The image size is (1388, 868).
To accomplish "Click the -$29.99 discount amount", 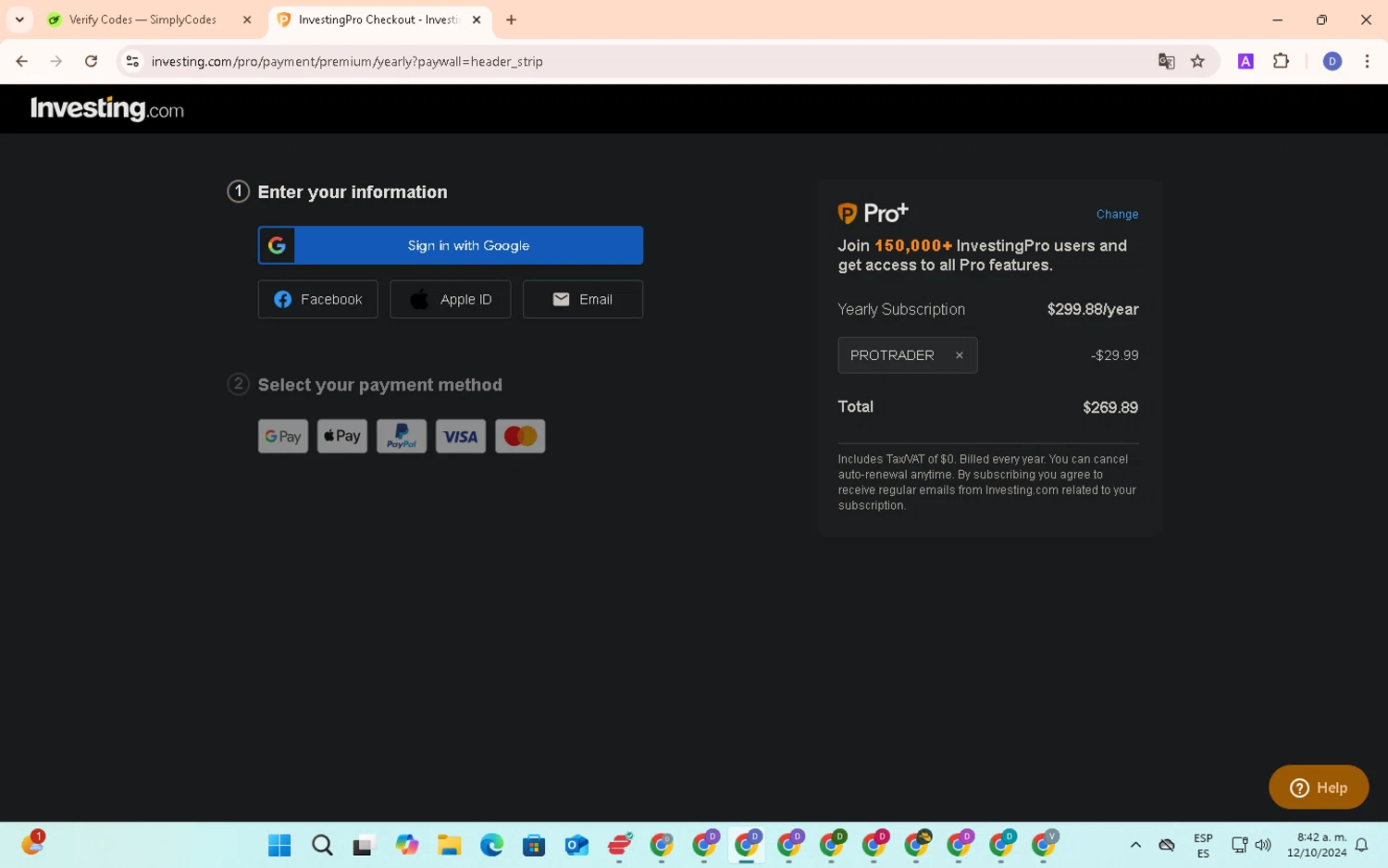I will pos(1114,355).
